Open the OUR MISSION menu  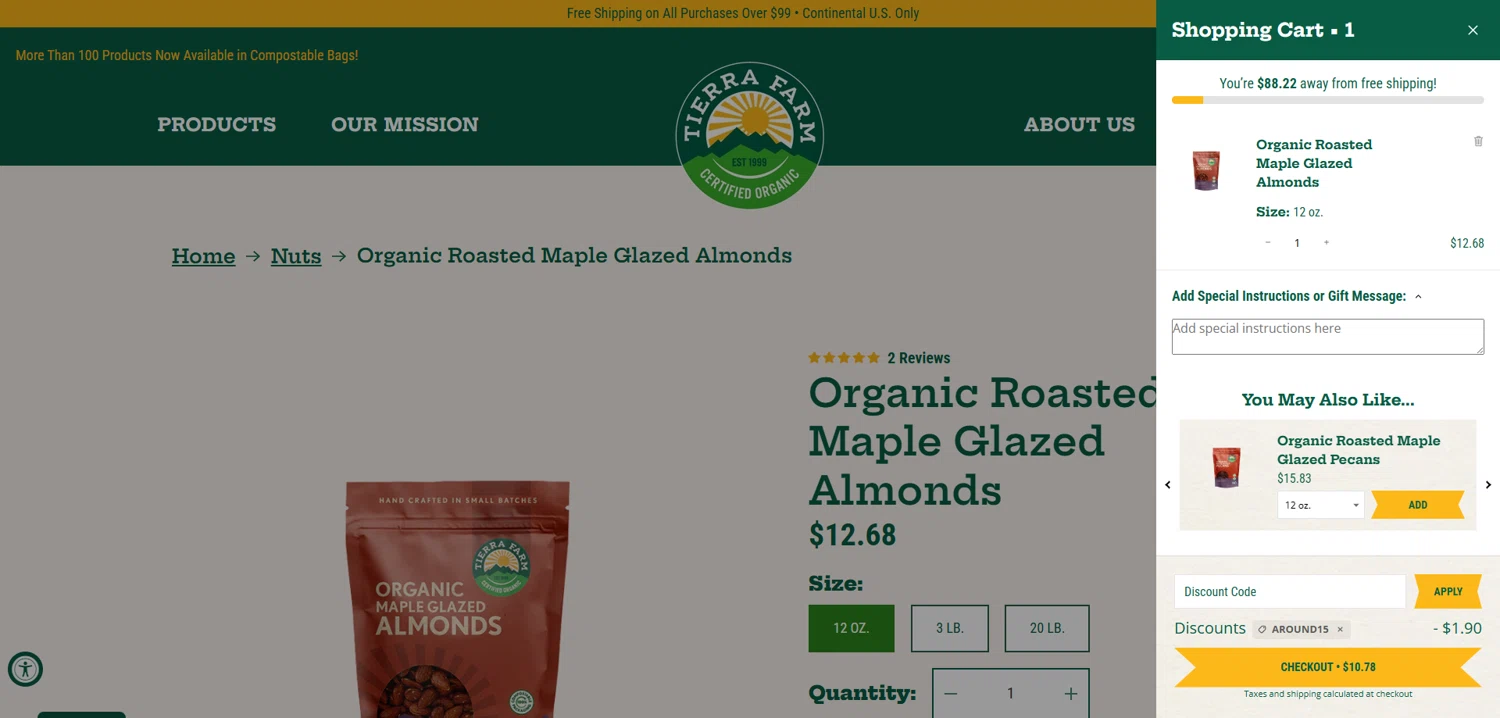(405, 124)
